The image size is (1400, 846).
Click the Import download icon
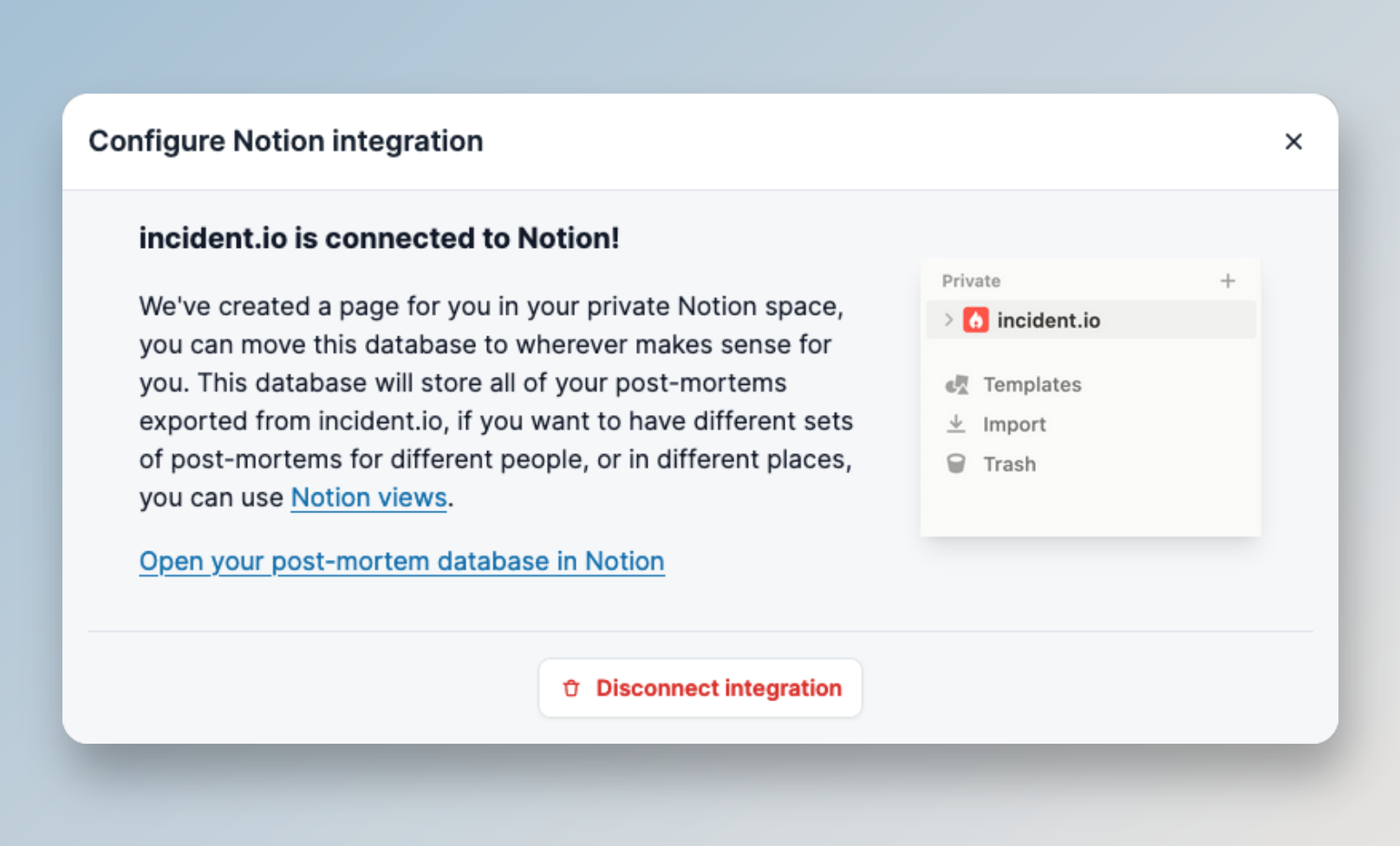(x=956, y=424)
